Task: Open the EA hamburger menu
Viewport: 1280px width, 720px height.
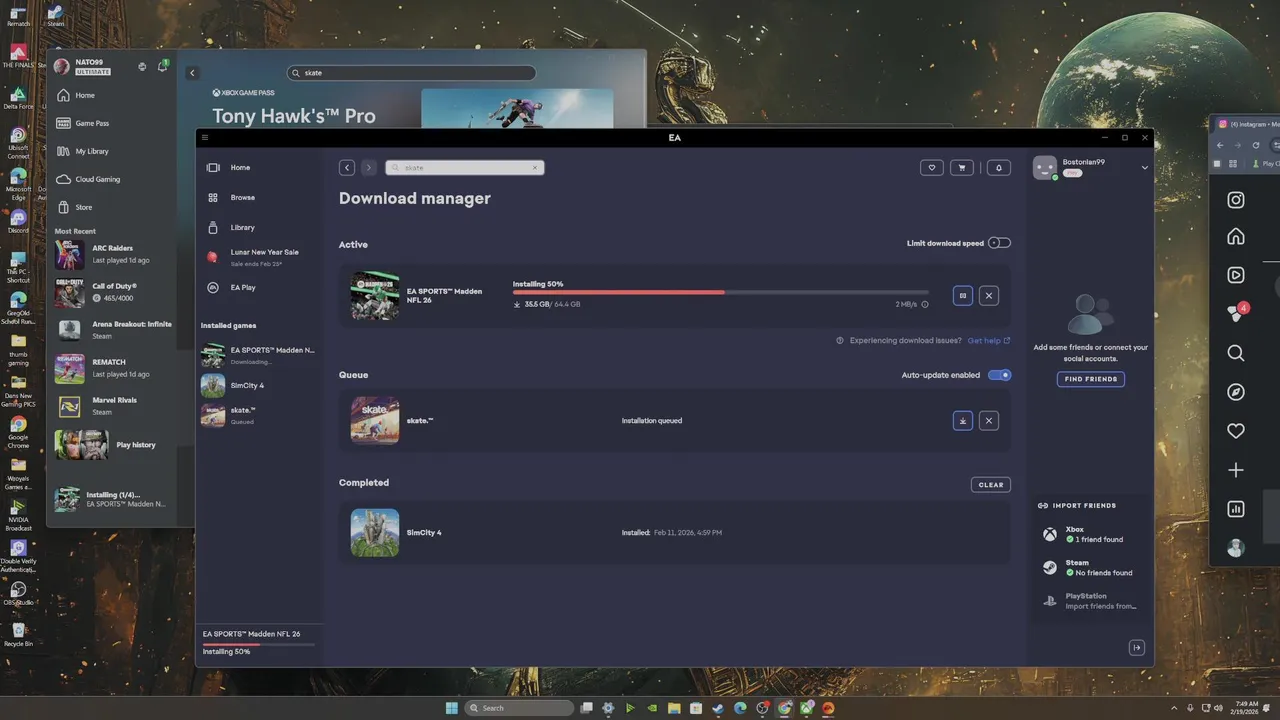Action: pyautogui.click(x=205, y=138)
